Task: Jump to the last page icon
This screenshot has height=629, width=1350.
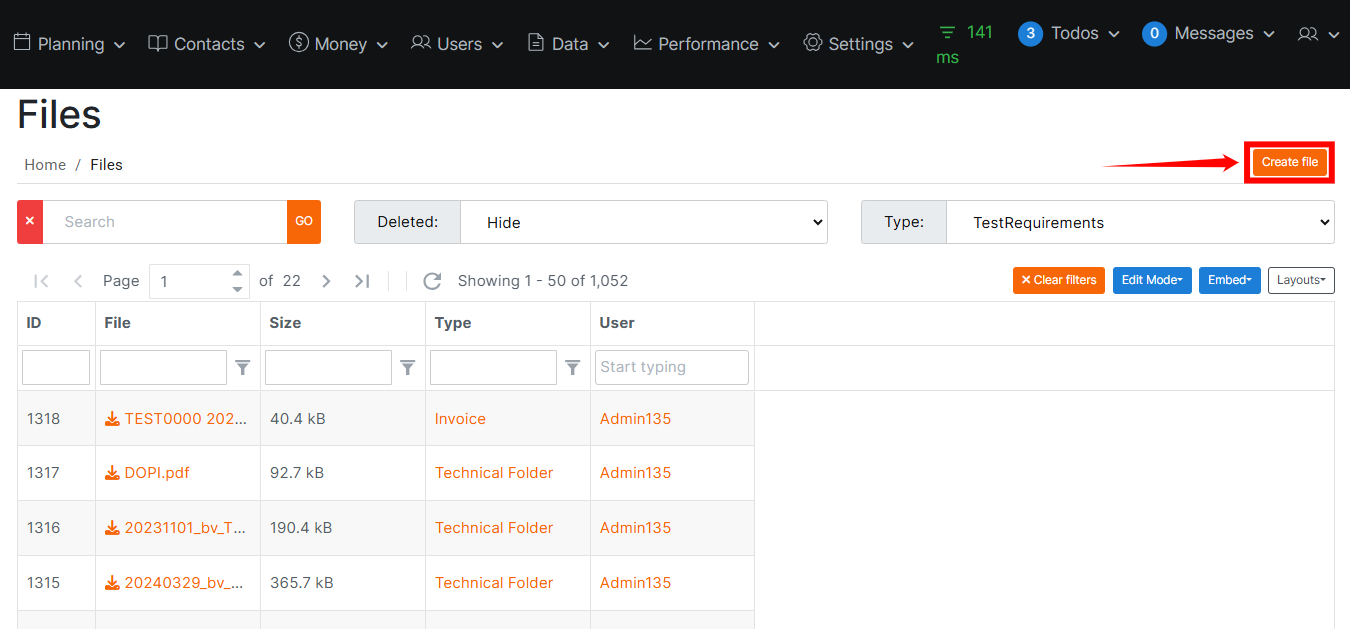Action: pos(362,281)
